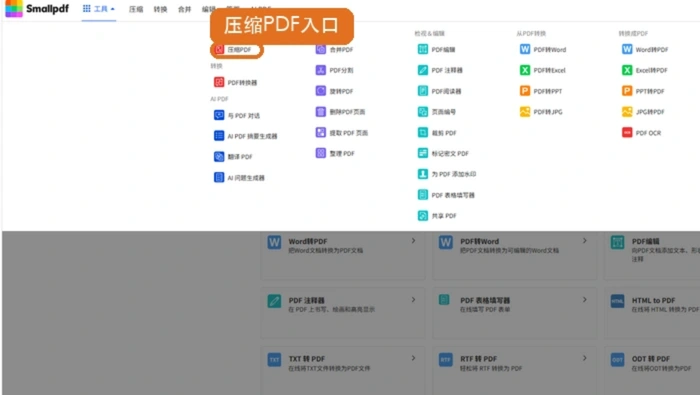Viewport: 700px width, 395px height.
Task: Collapse the 工具 tools dropdown
Action: (99, 9)
